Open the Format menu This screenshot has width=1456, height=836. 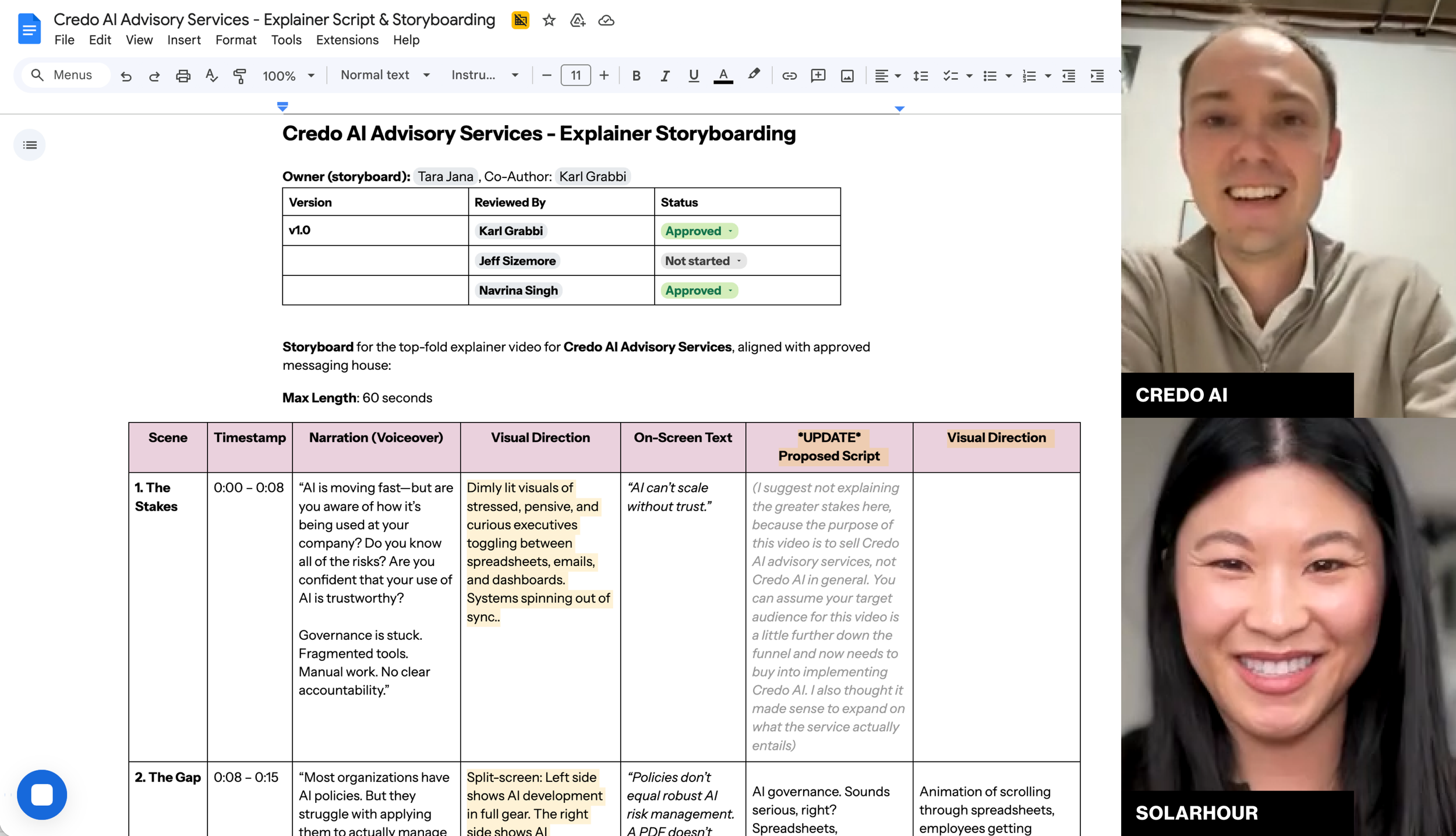(x=235, y=40)
